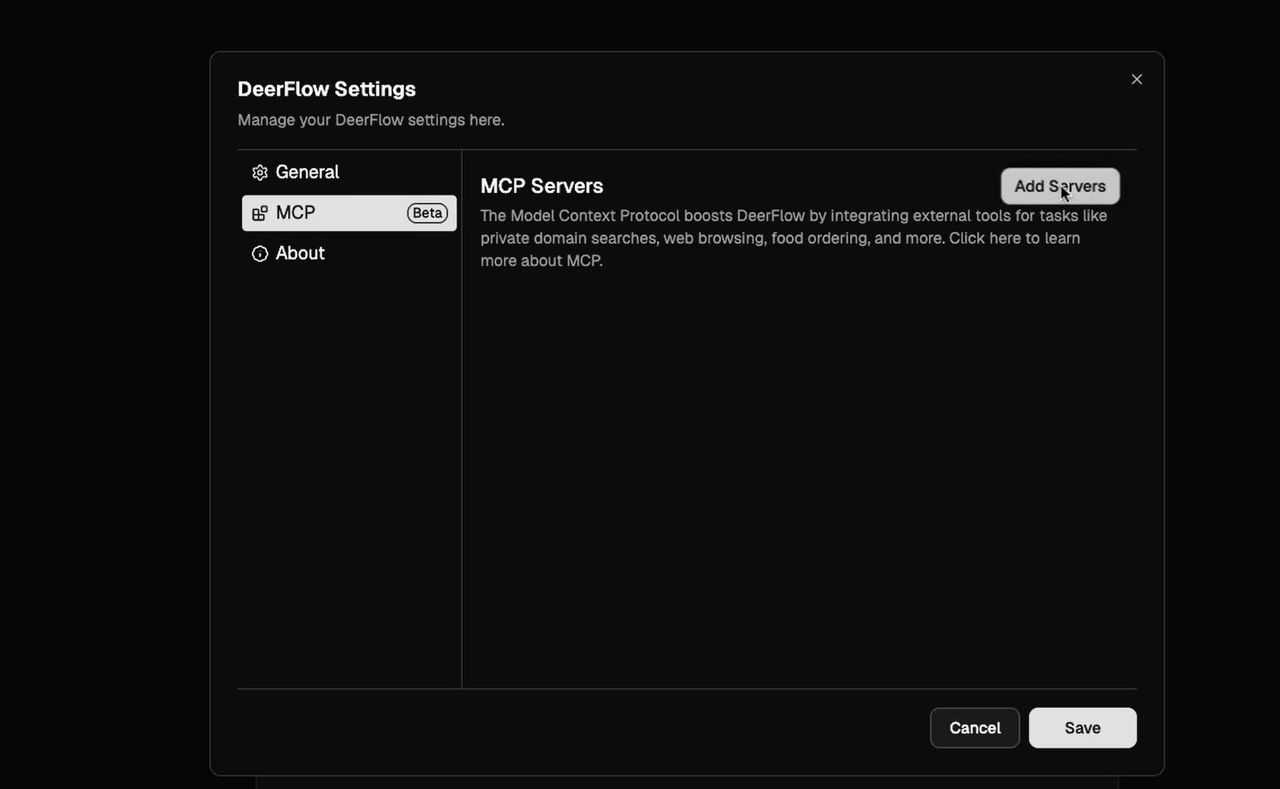
Task: Open the About tab
Action: (300, 254)
